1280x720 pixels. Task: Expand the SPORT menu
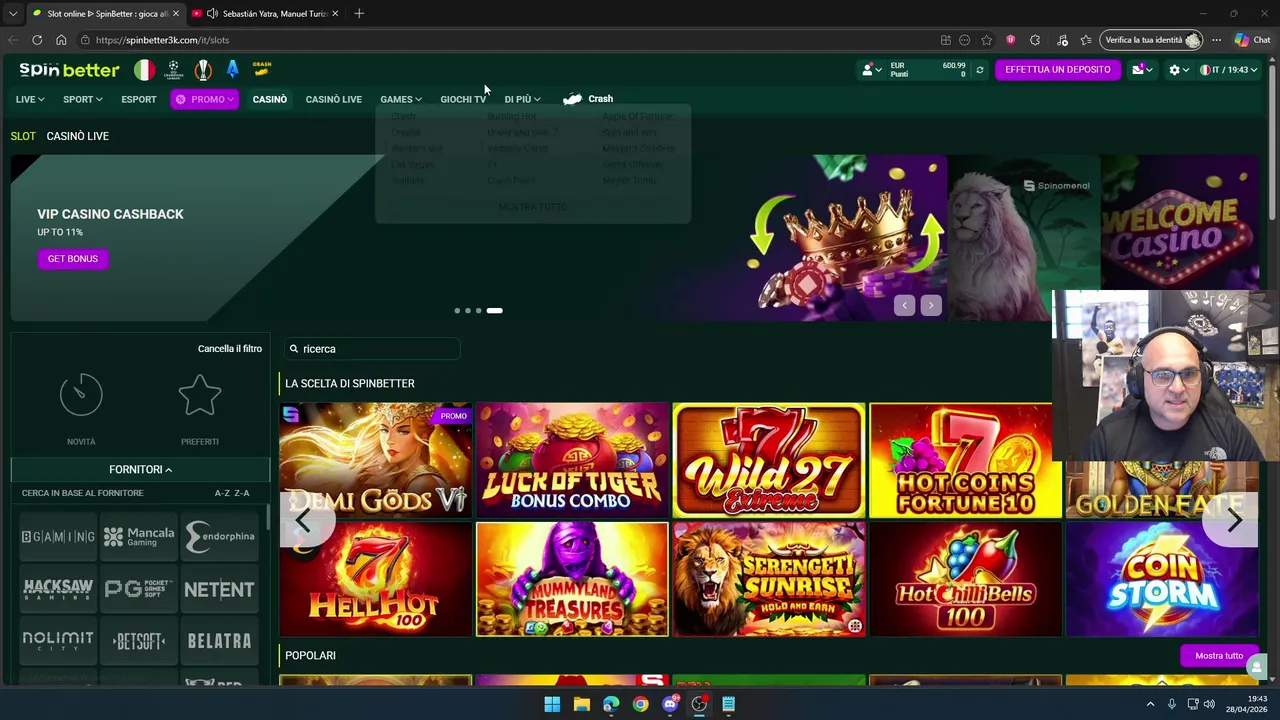click(83, 100)
